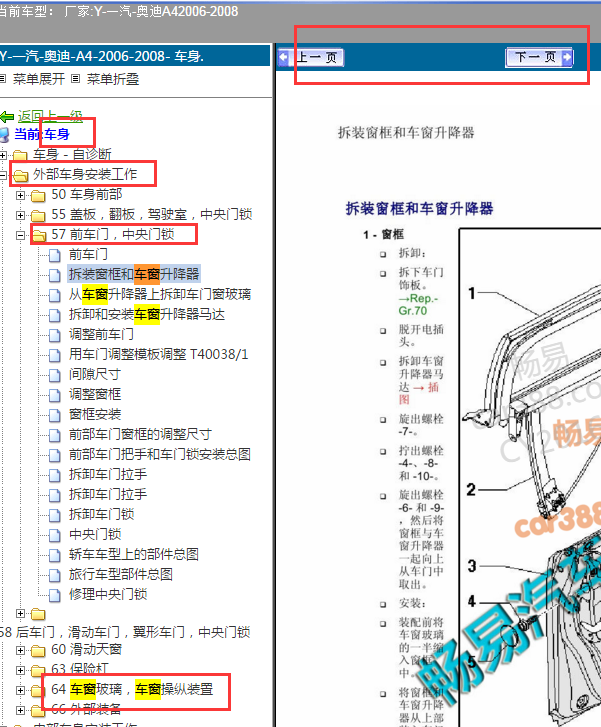
Task: Collapse 57 前车门，中央门锁 node
Action: point(20,236)
